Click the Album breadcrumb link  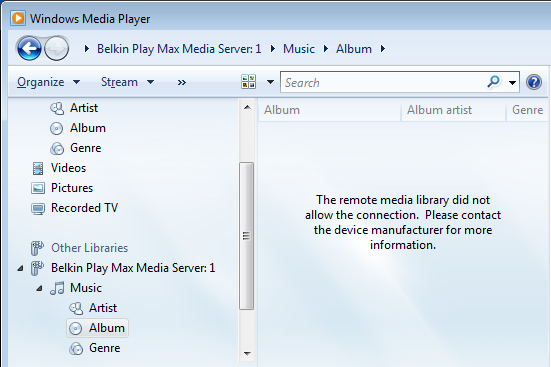[354, 49]
